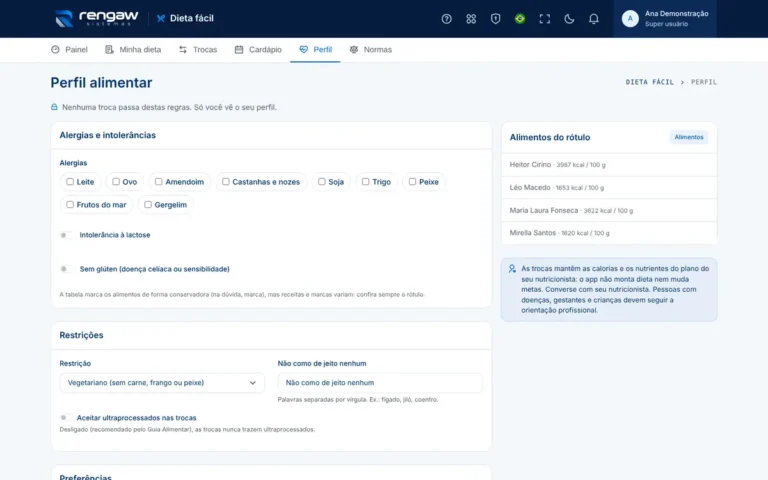768x480 pixels.
Task: Toggle fullscreen mode icon
Action: click(544, 19)
